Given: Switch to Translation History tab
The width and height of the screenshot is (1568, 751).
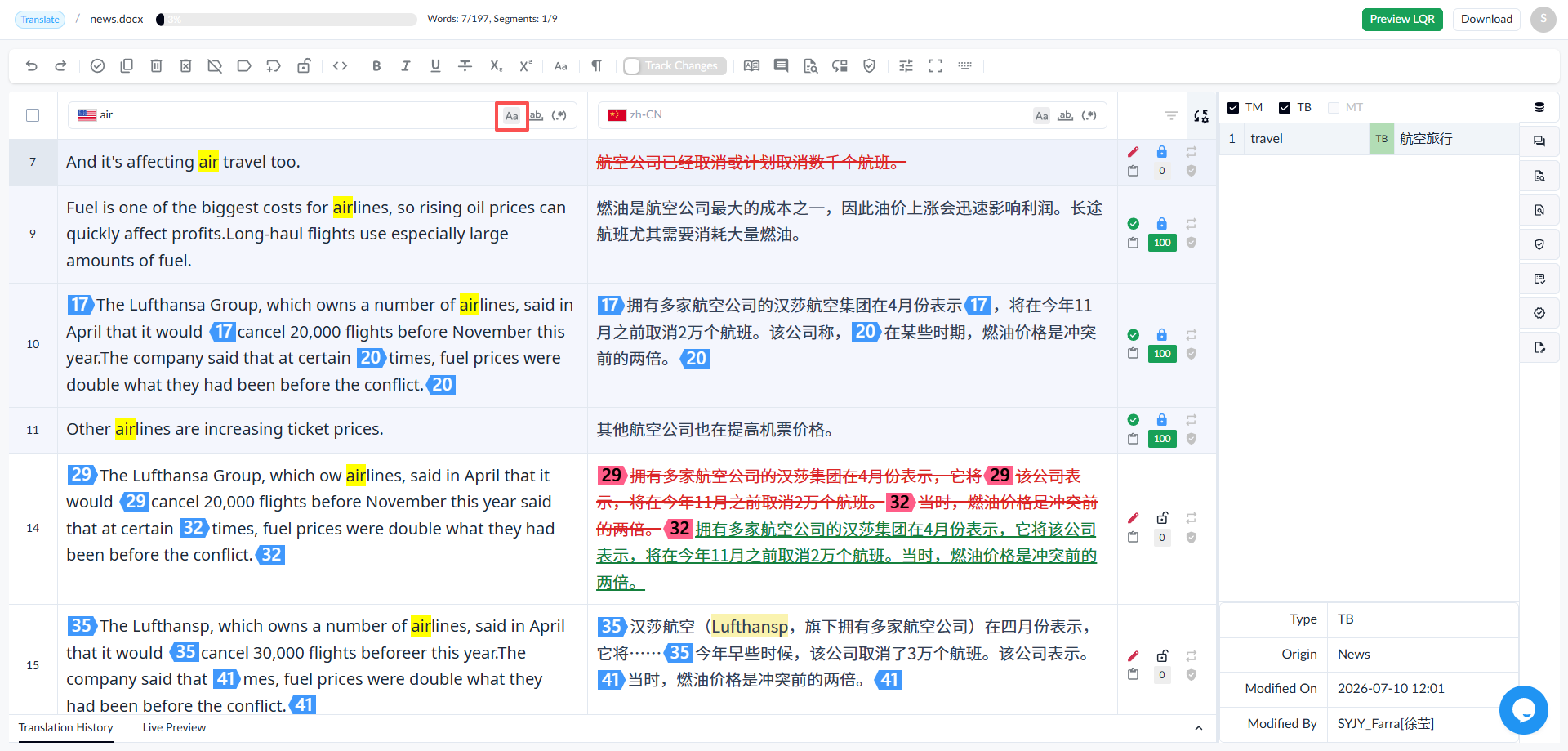Looking at the screenshot, I should click(65, 727).
